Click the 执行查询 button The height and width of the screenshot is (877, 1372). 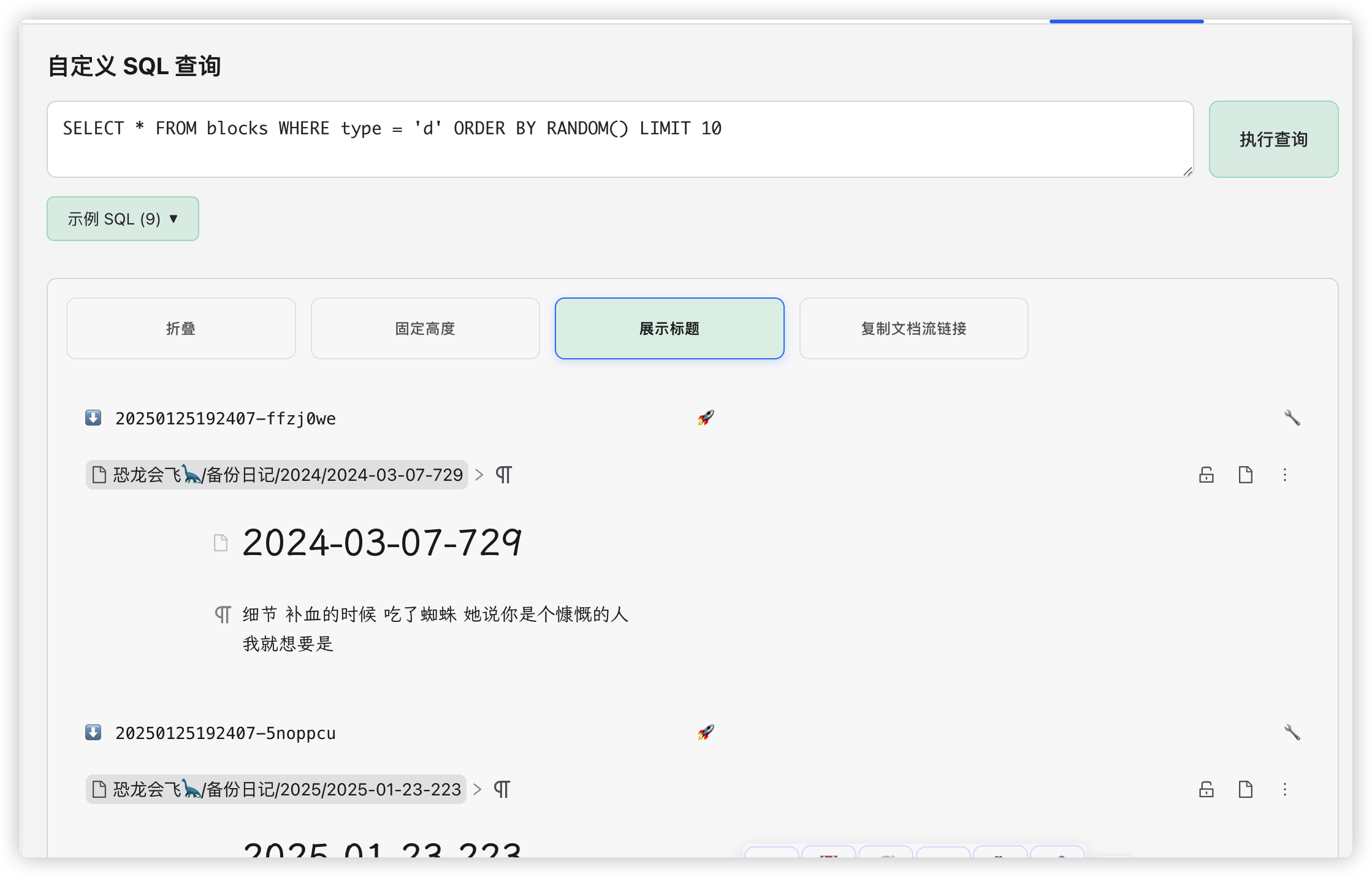point(1273,140)
